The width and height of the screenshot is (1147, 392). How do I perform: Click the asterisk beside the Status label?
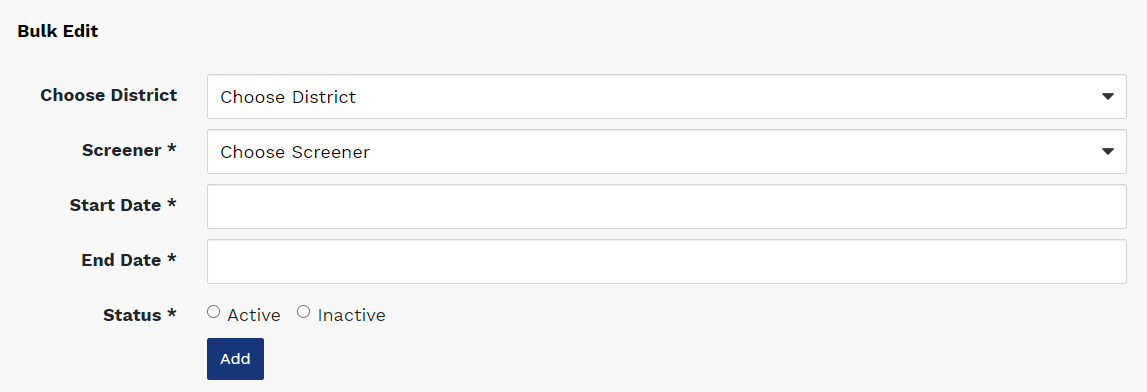(172, 313)
